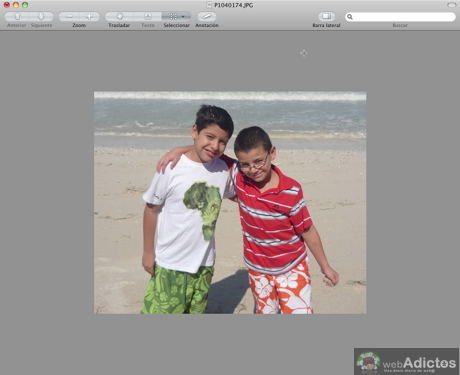Toggle toolbar visibility with the pill button
Viewport: 460px width, 375px height.
[x=451, y=5]
